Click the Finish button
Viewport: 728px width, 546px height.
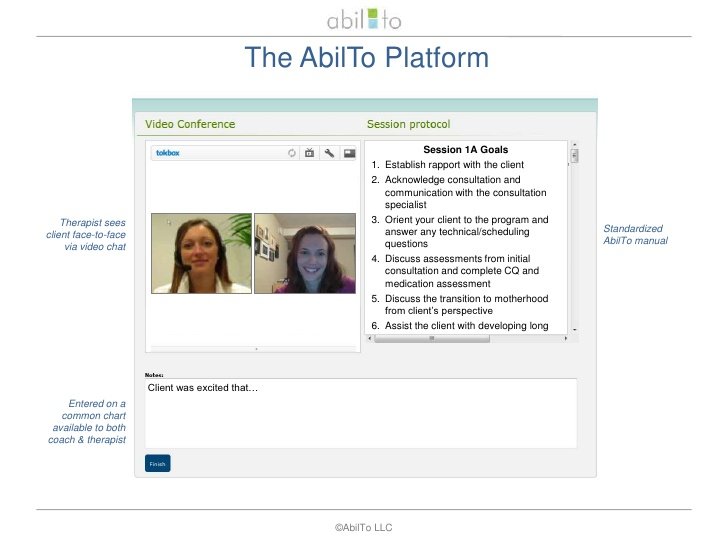[x=157, y=463]
